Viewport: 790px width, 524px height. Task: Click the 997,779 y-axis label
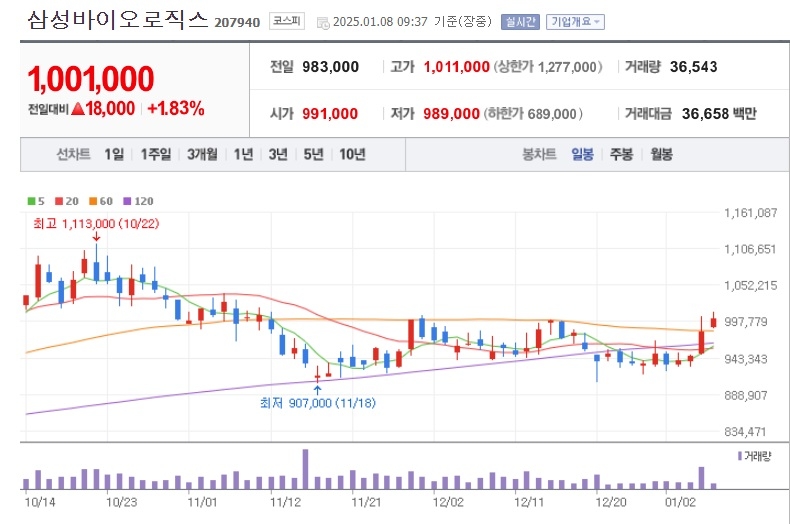click(746, 321)
